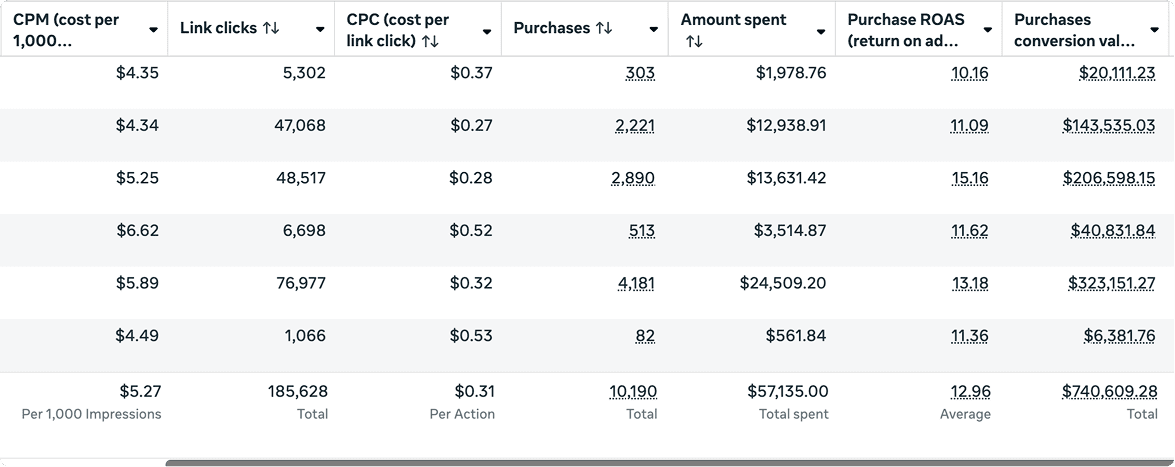Open the Purchases conversion value column dropdown
This screenshot has width=1175, height=467.
click(x=1155, y=30)
